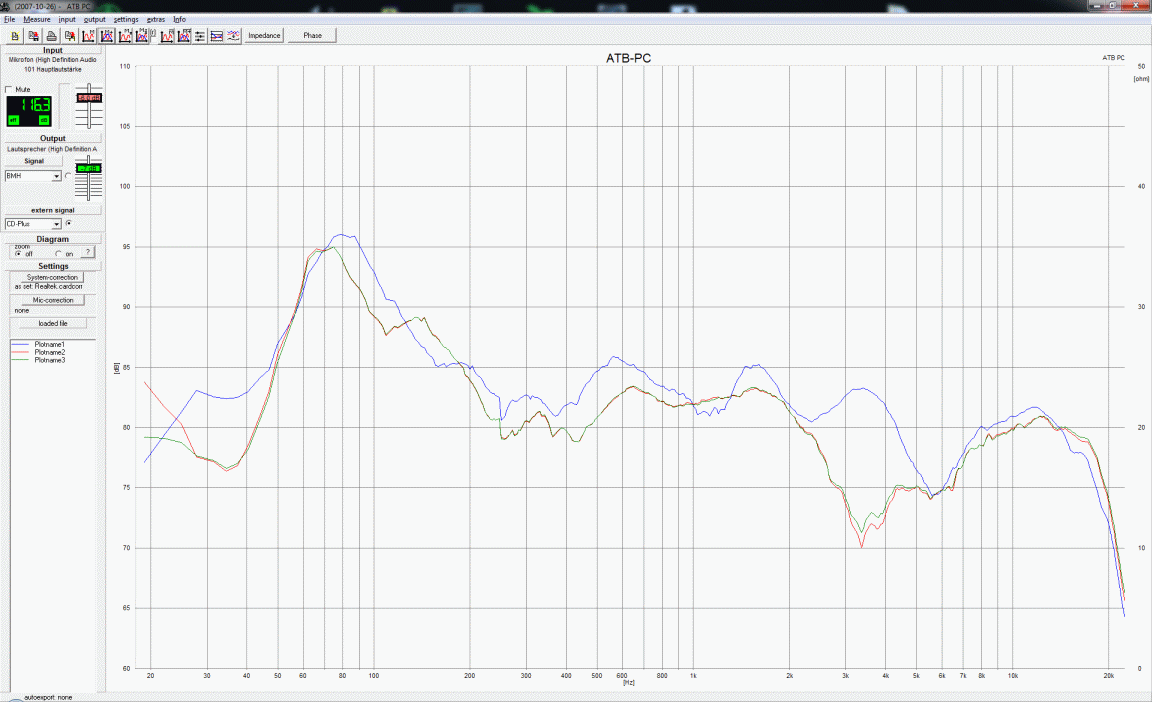Open the BMH signal dropdown

pyautogui.click(x=57, y=176)
